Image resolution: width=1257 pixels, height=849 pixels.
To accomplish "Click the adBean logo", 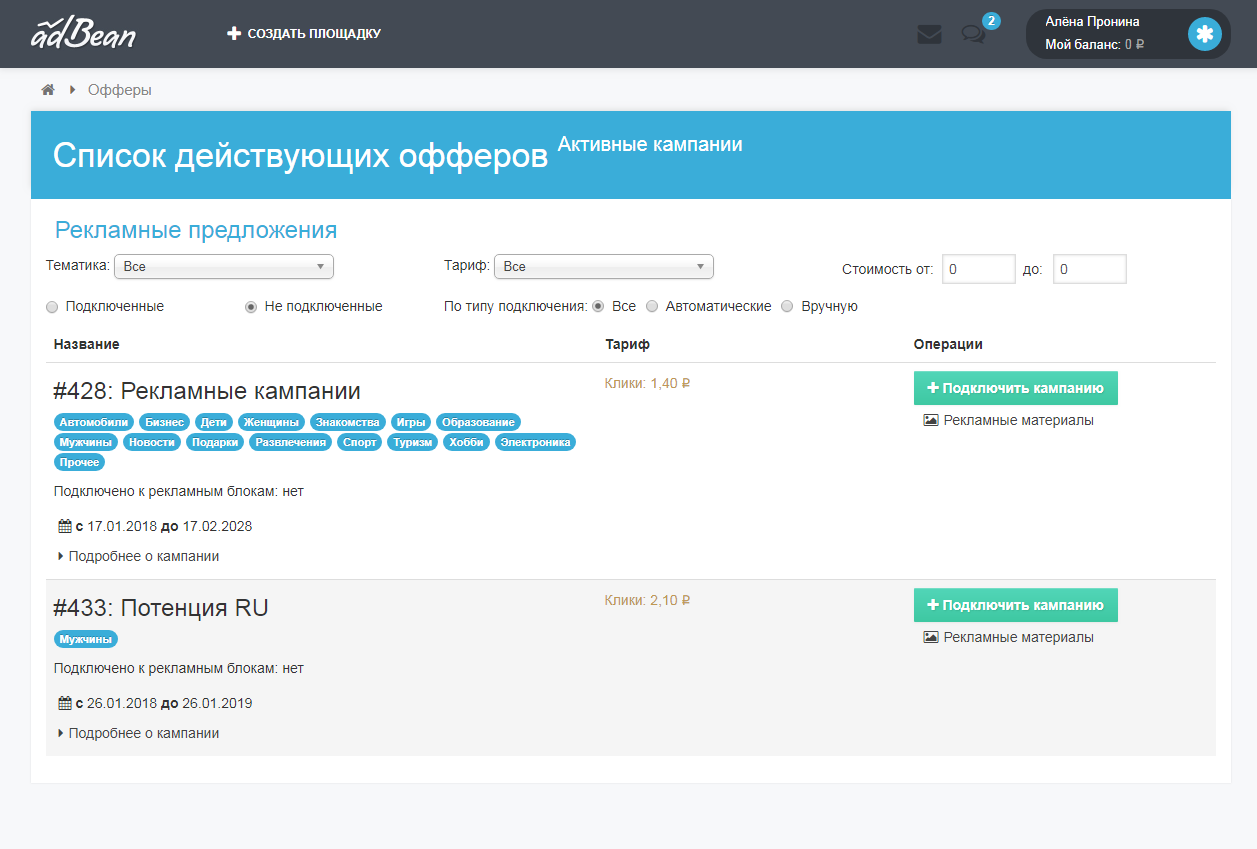I will coord(84,33).
